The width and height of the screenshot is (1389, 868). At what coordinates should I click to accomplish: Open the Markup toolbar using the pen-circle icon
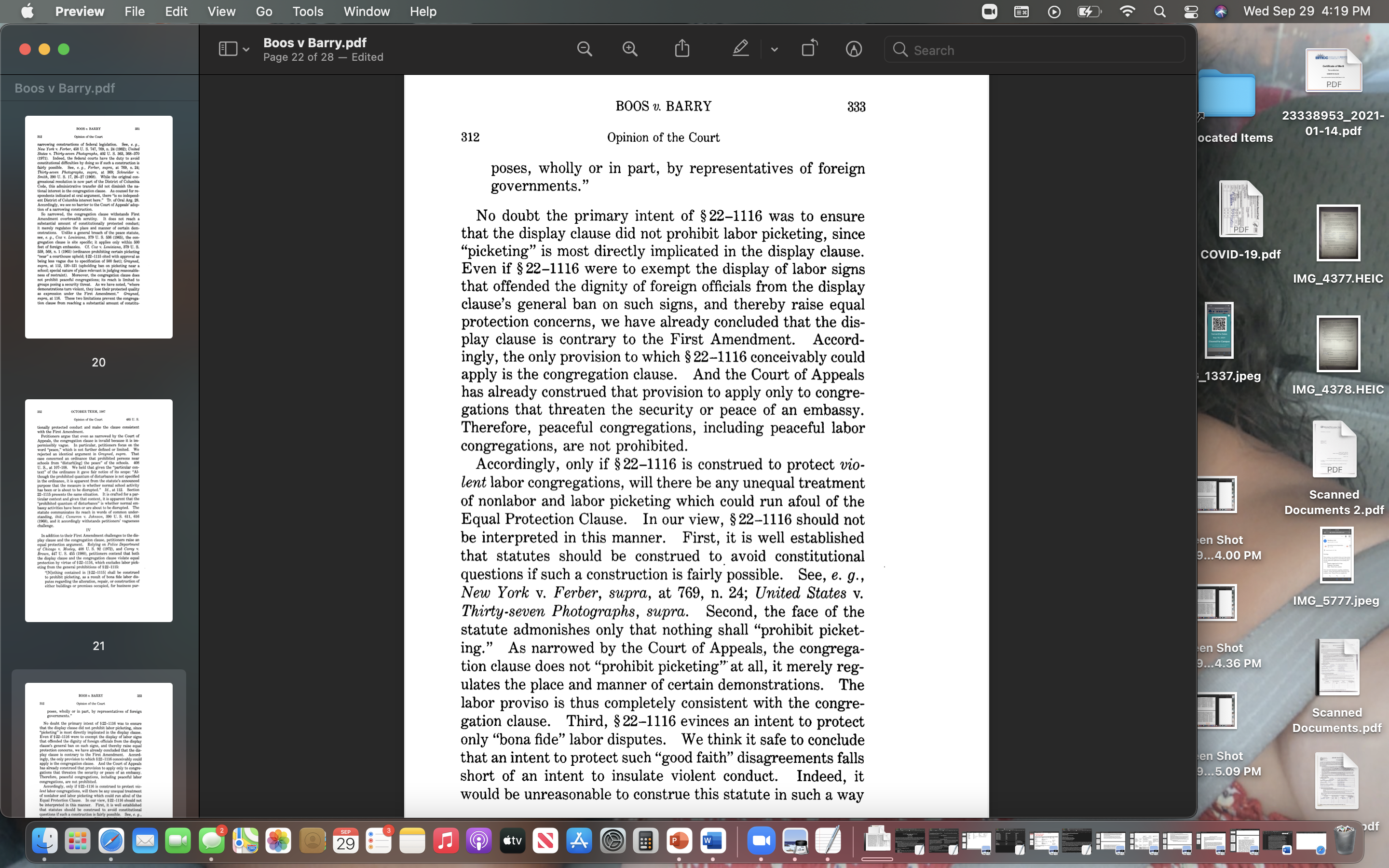coord(854,49)
